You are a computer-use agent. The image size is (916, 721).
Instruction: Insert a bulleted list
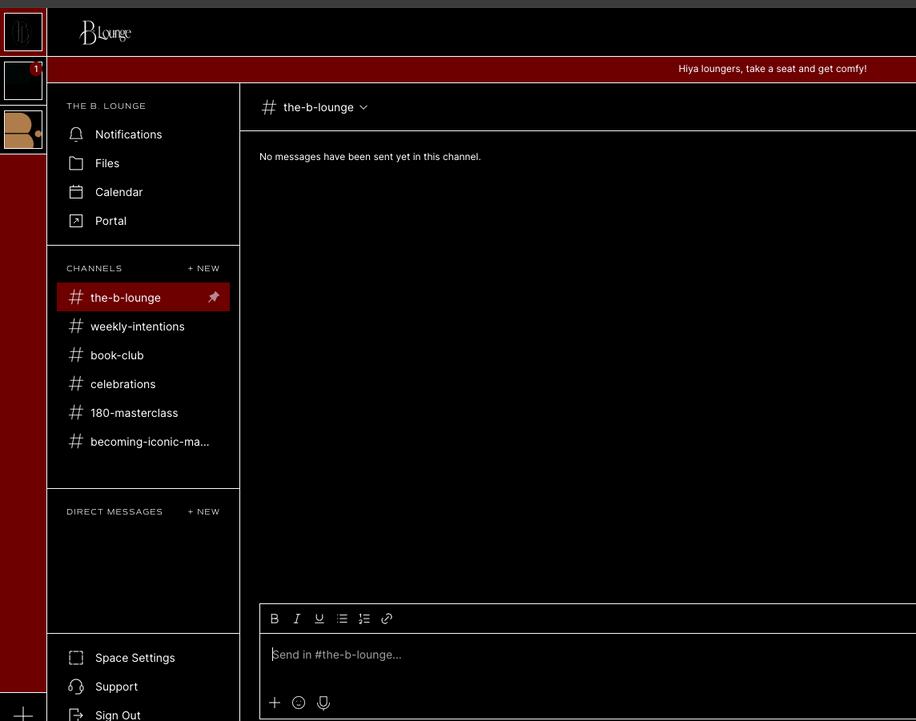342,619
